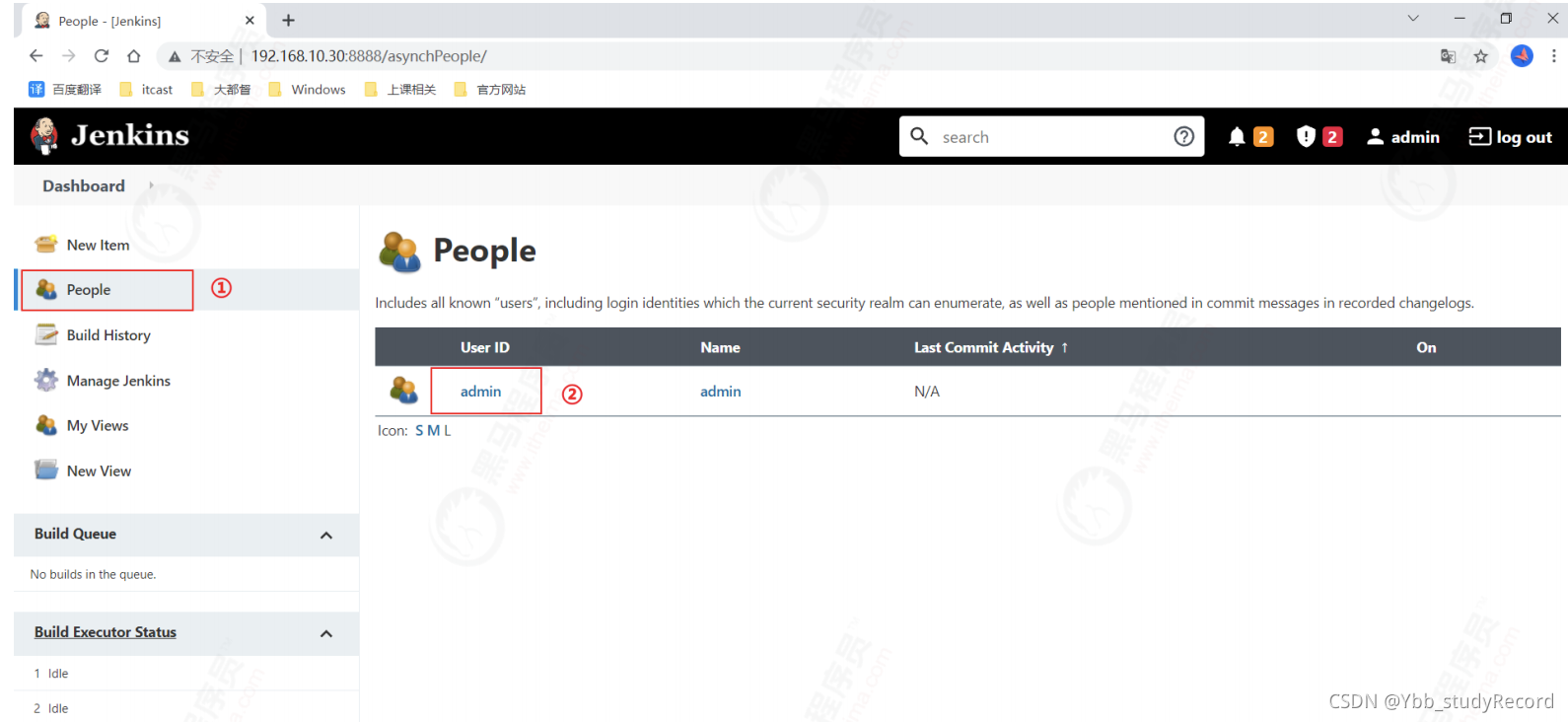Click the search magnifier icon
1568x722 pixels.
coord(919,136)
